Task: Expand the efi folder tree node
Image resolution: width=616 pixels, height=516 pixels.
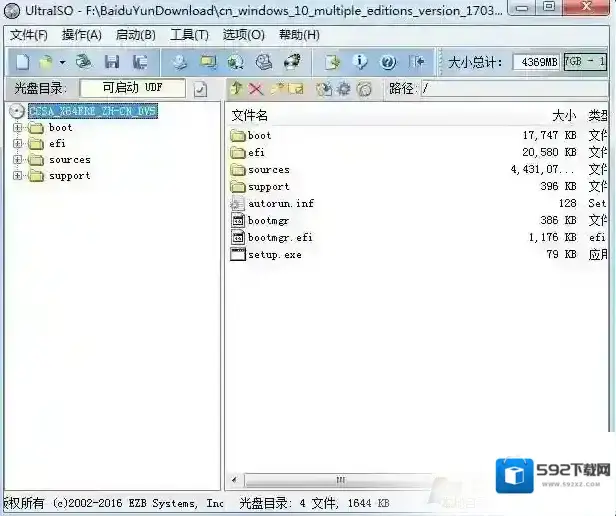Action: (18, 144)
